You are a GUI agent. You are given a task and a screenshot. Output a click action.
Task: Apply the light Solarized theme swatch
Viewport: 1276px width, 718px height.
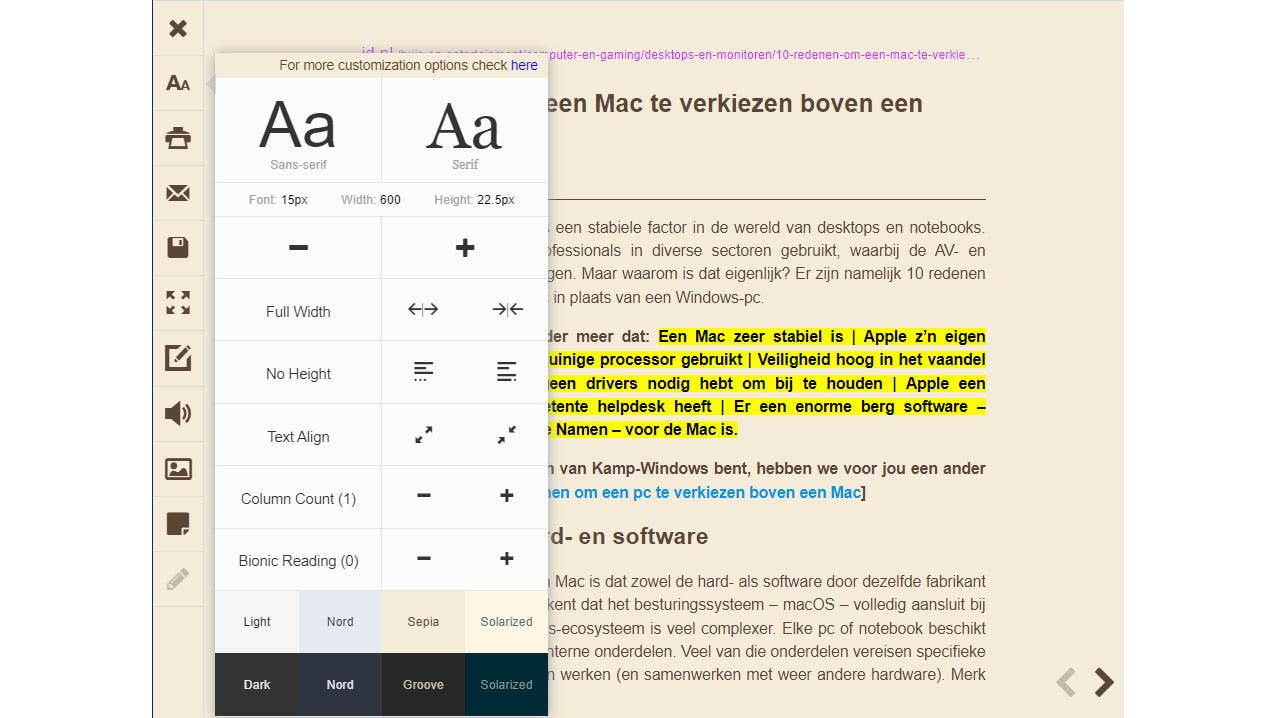[x=507, y=621]
